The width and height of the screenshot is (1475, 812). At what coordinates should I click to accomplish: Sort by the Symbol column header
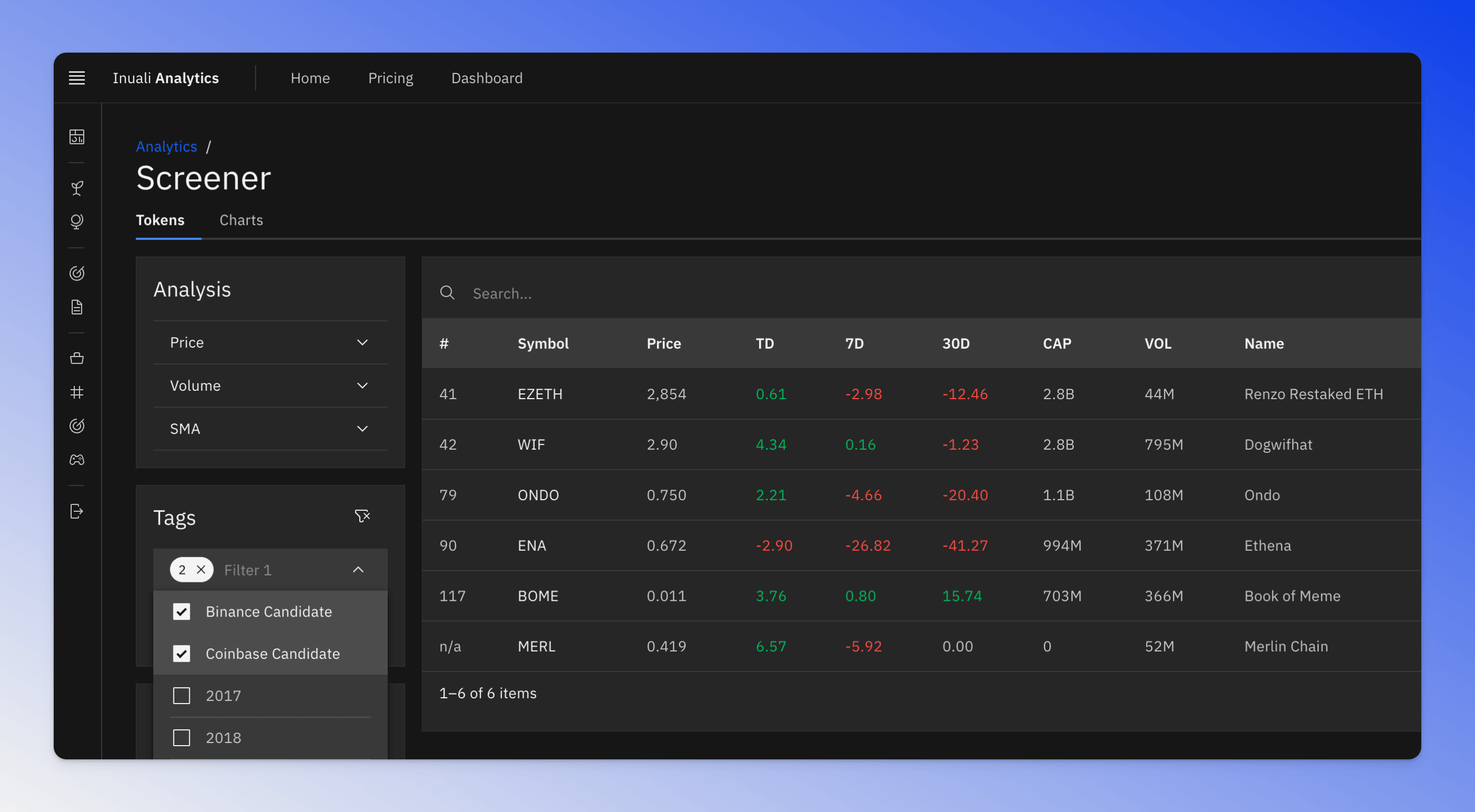coord(543,343)
